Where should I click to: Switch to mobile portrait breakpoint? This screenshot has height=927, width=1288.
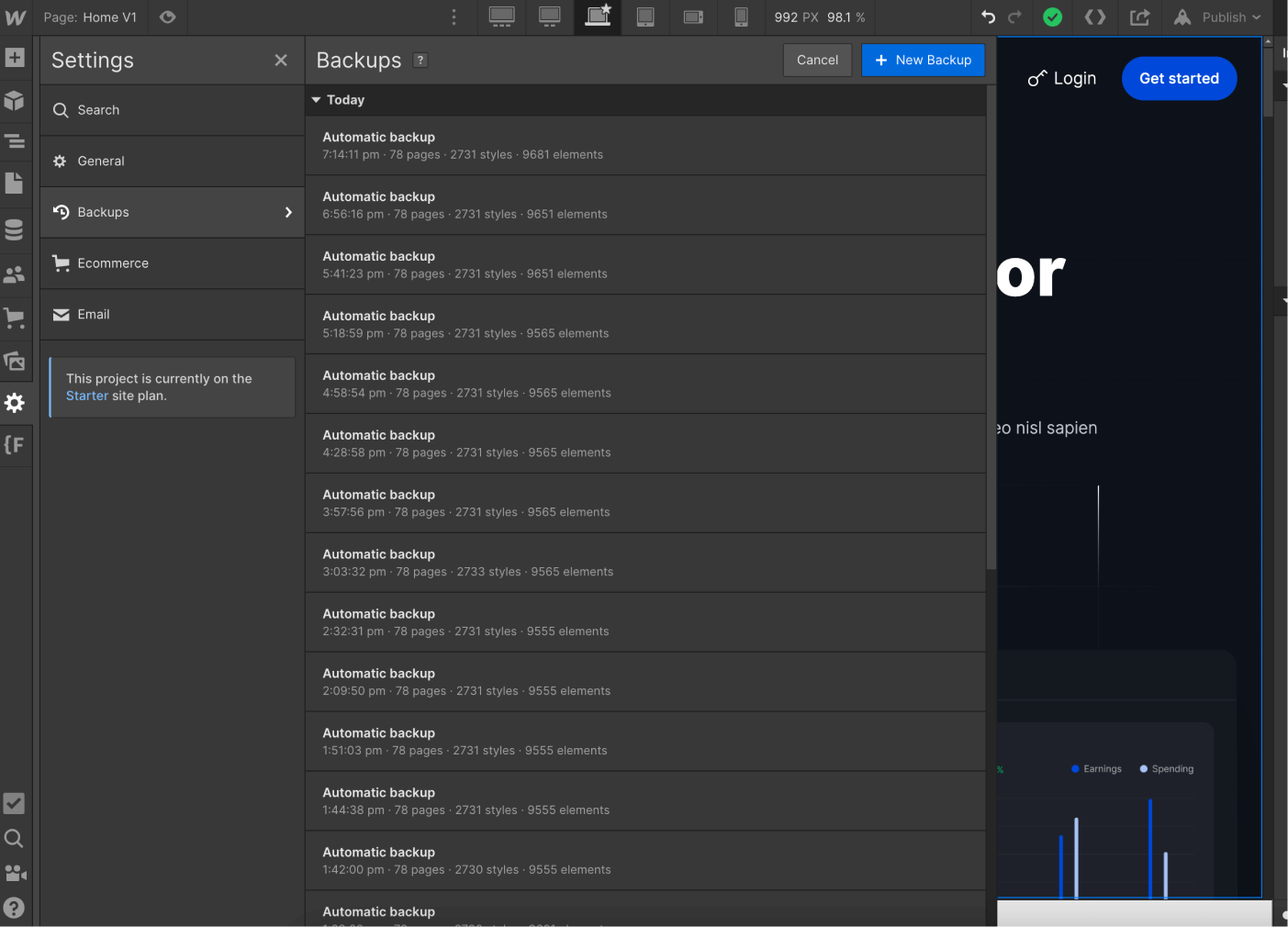[x=742, y=17]
